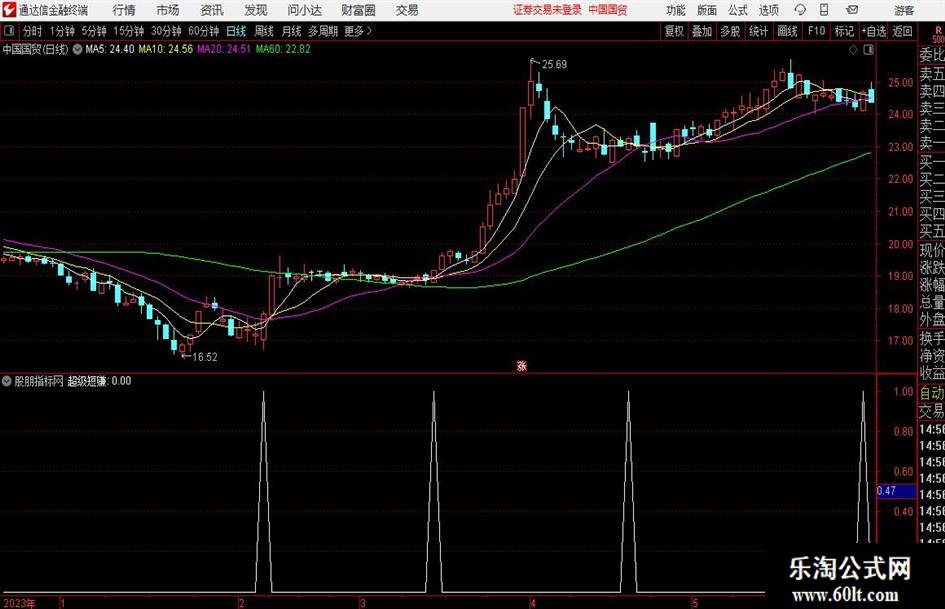This screenshot has height=609, width=945.
Task: Open the 资讯 menu
Action: pos(212,10)
